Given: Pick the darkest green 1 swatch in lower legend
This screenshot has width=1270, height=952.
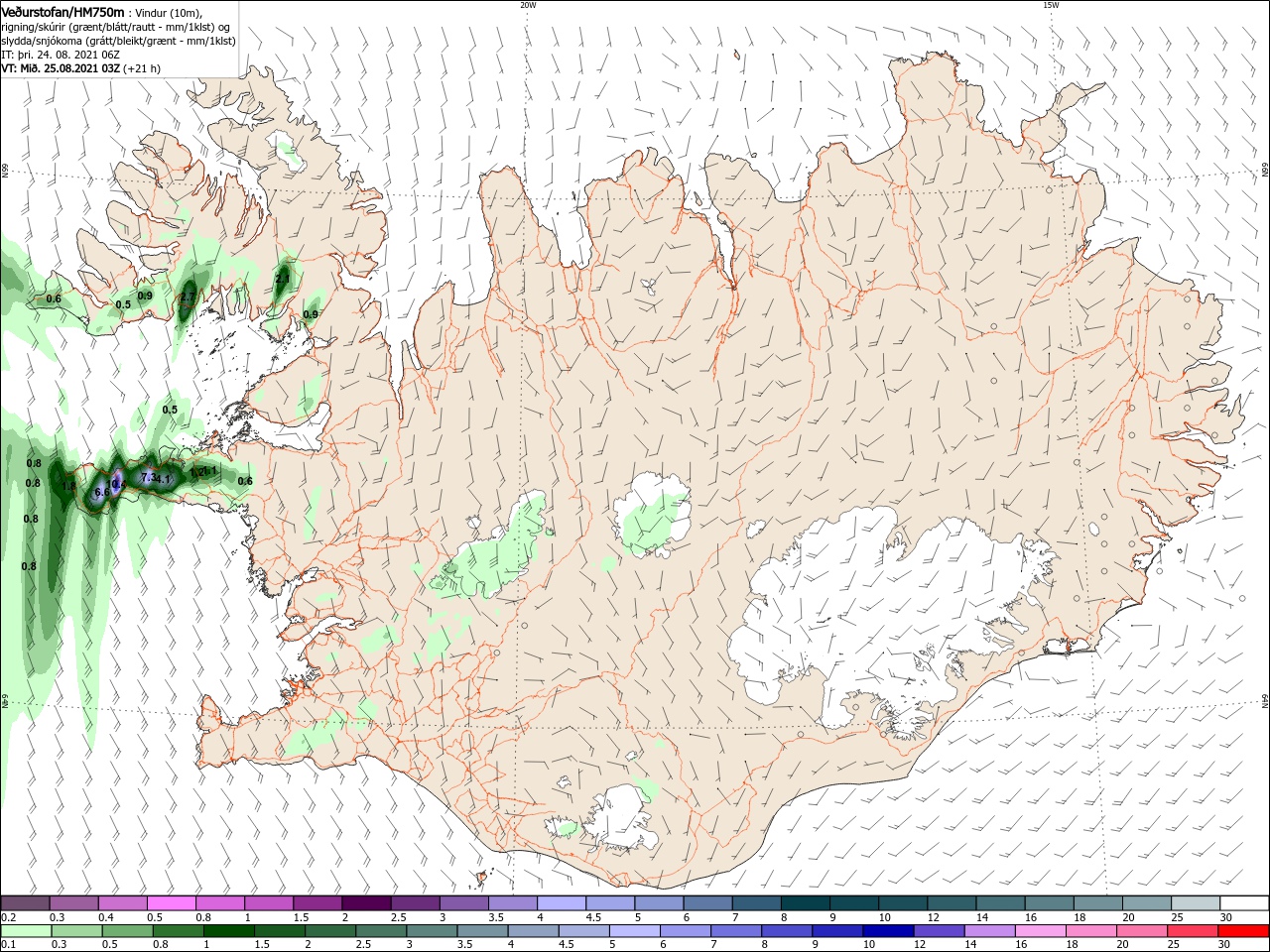Looking at the screenshot, I should (x=230, y=931).
